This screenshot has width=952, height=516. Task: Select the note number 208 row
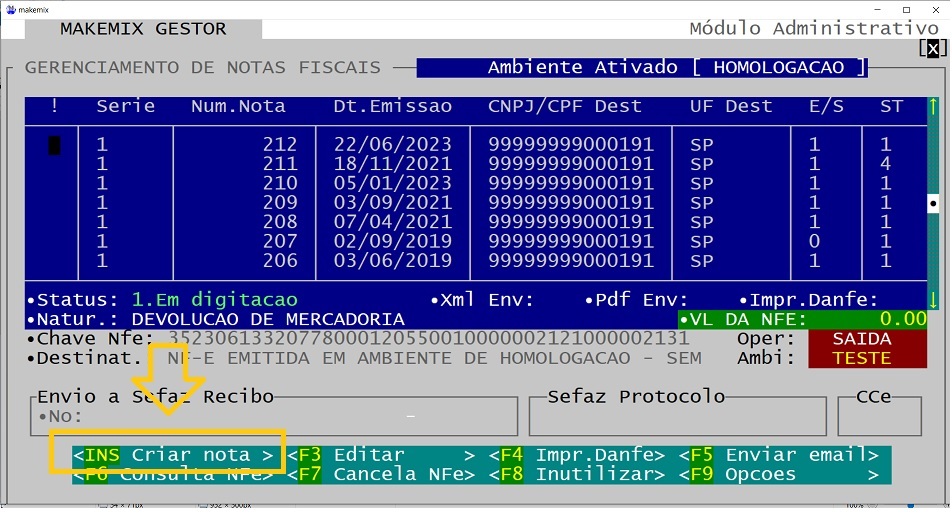click(x=476, y=222)
